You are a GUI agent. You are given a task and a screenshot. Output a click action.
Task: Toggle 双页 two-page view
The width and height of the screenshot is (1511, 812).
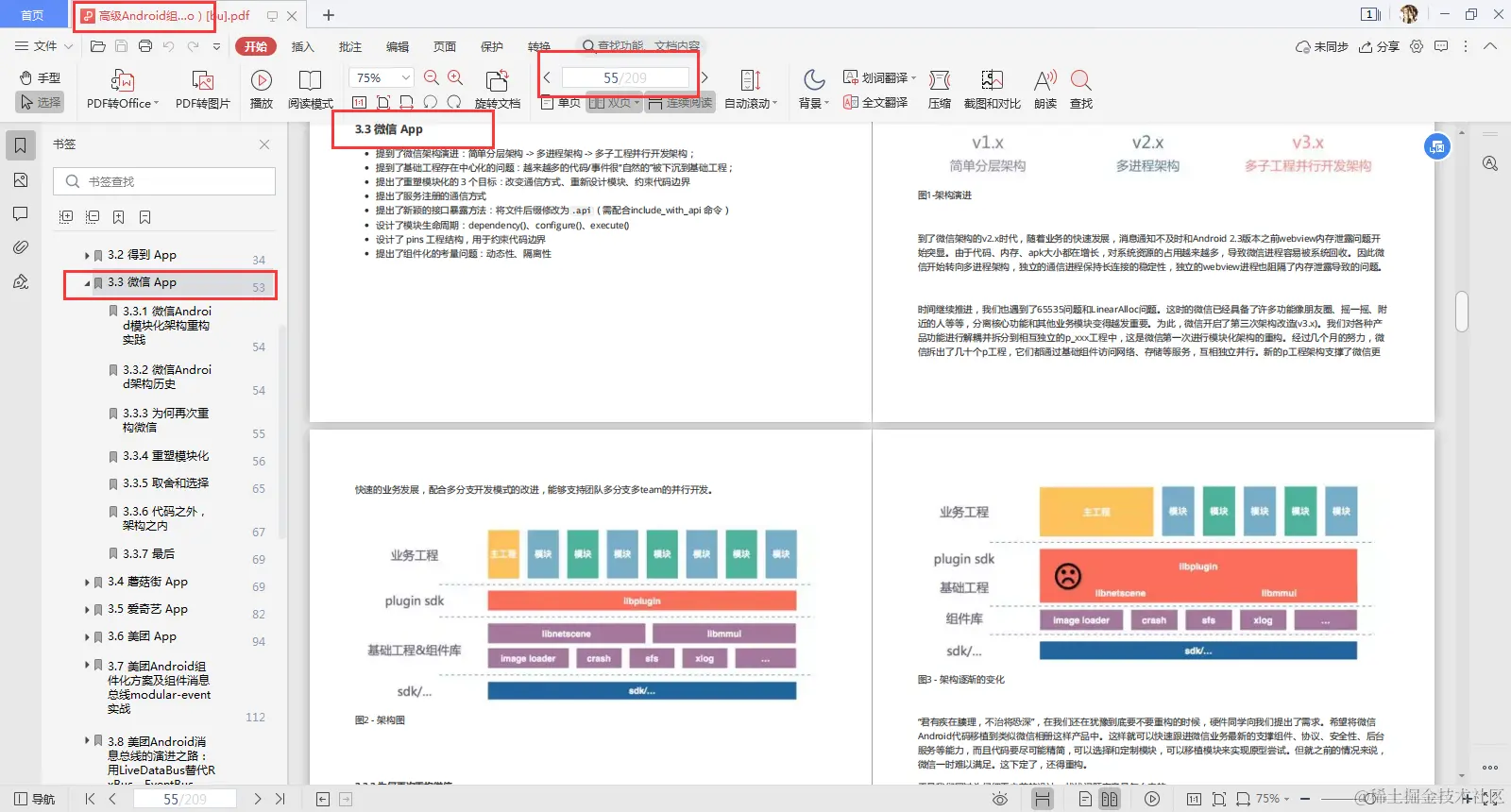click(x=614, y=103)
